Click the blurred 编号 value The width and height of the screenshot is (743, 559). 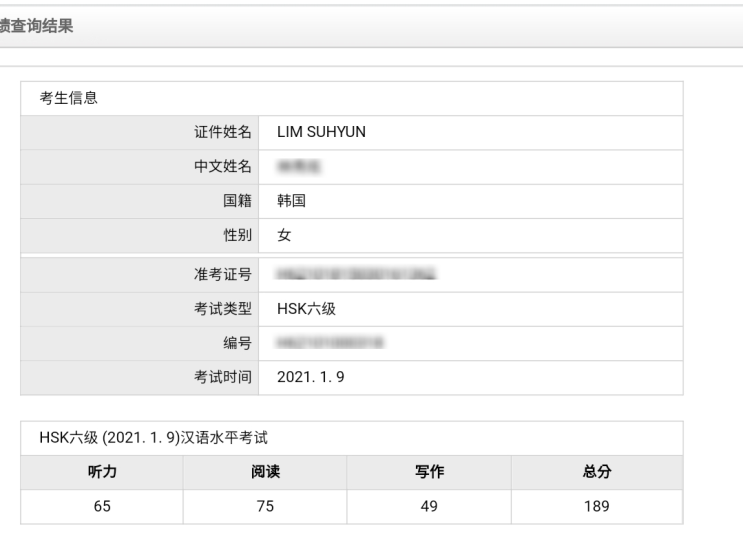(x=330, y=343)
